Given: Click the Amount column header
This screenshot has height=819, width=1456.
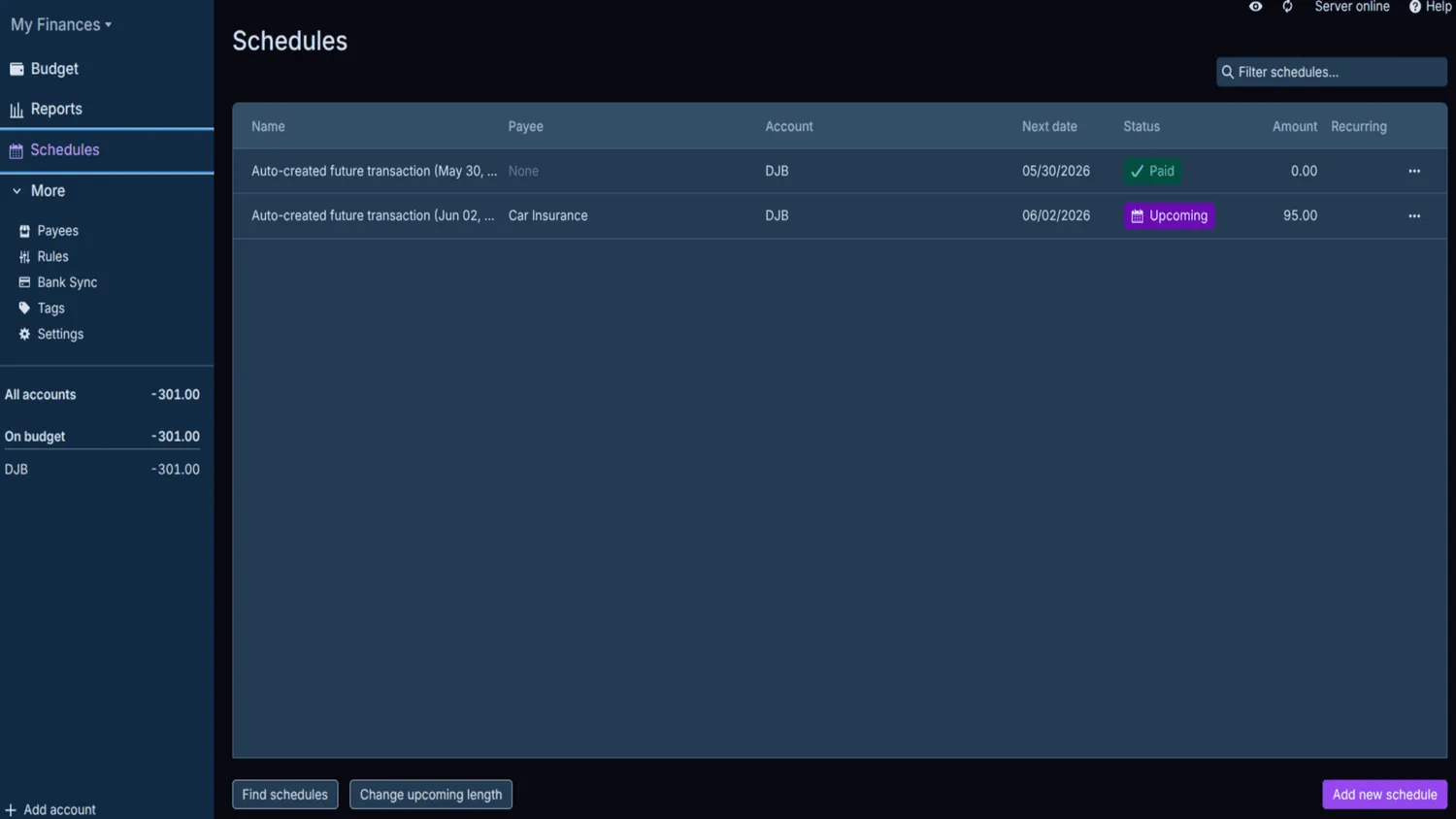Looking at the screenshot, I should tap(1295, 127).
